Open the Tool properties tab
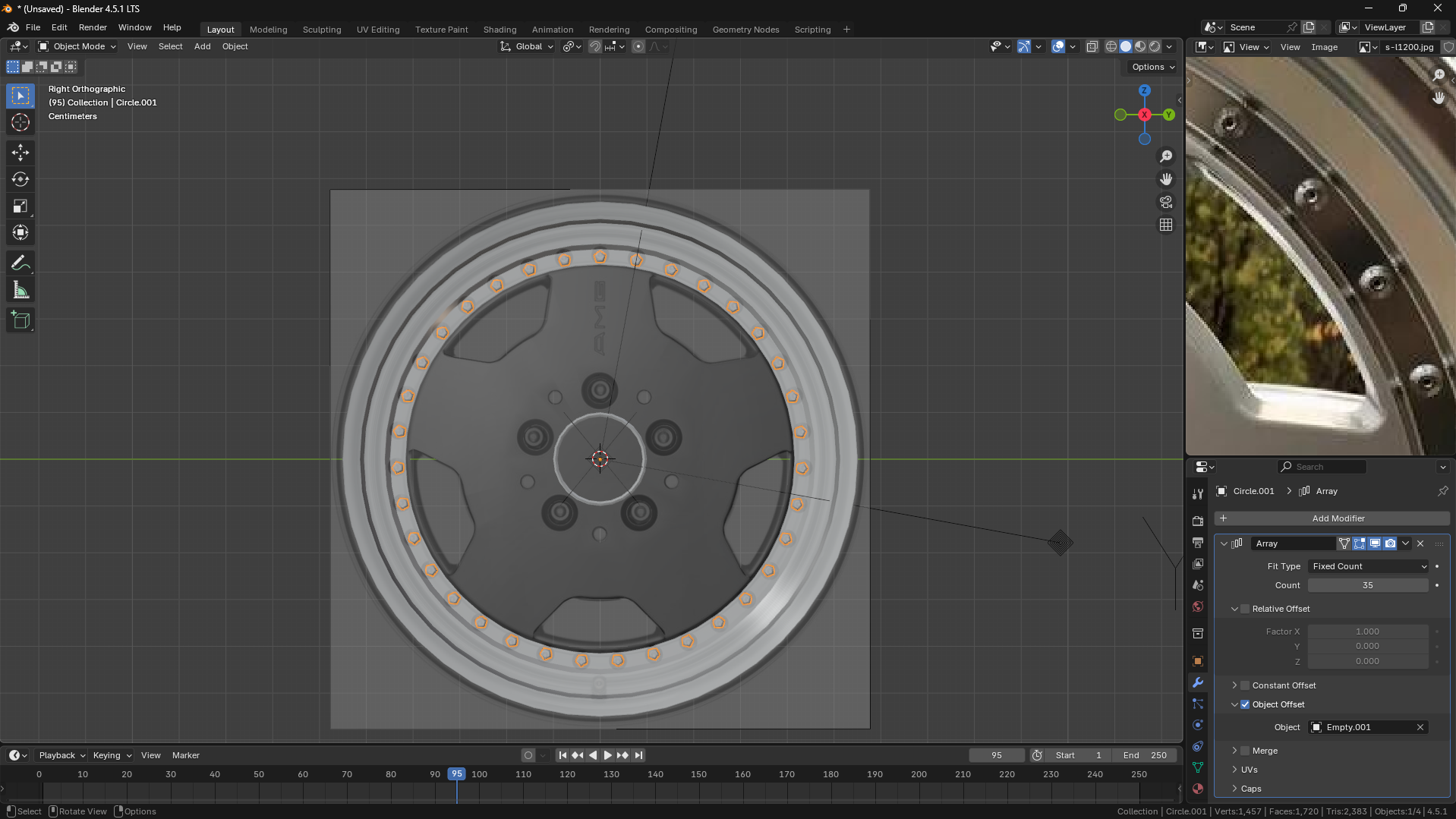 1198,493
